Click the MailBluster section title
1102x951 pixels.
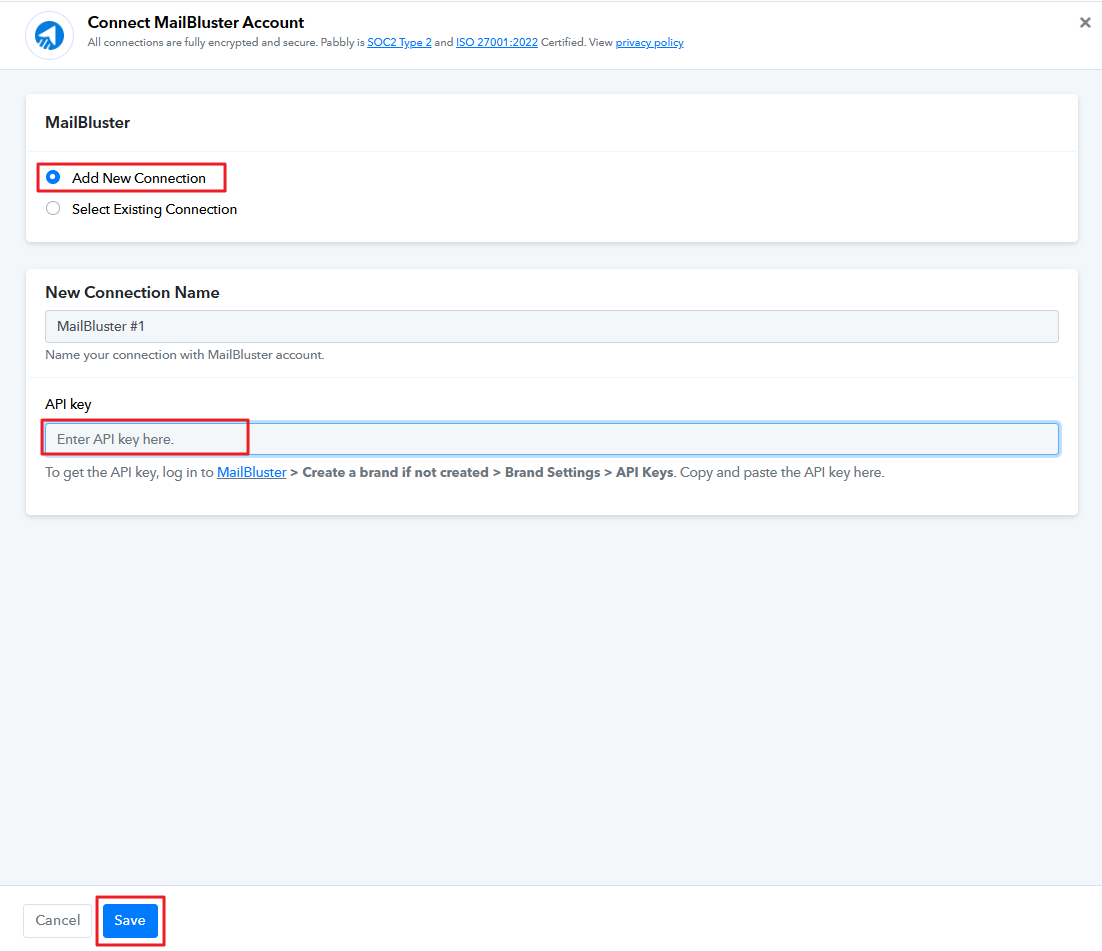(88, 123)
